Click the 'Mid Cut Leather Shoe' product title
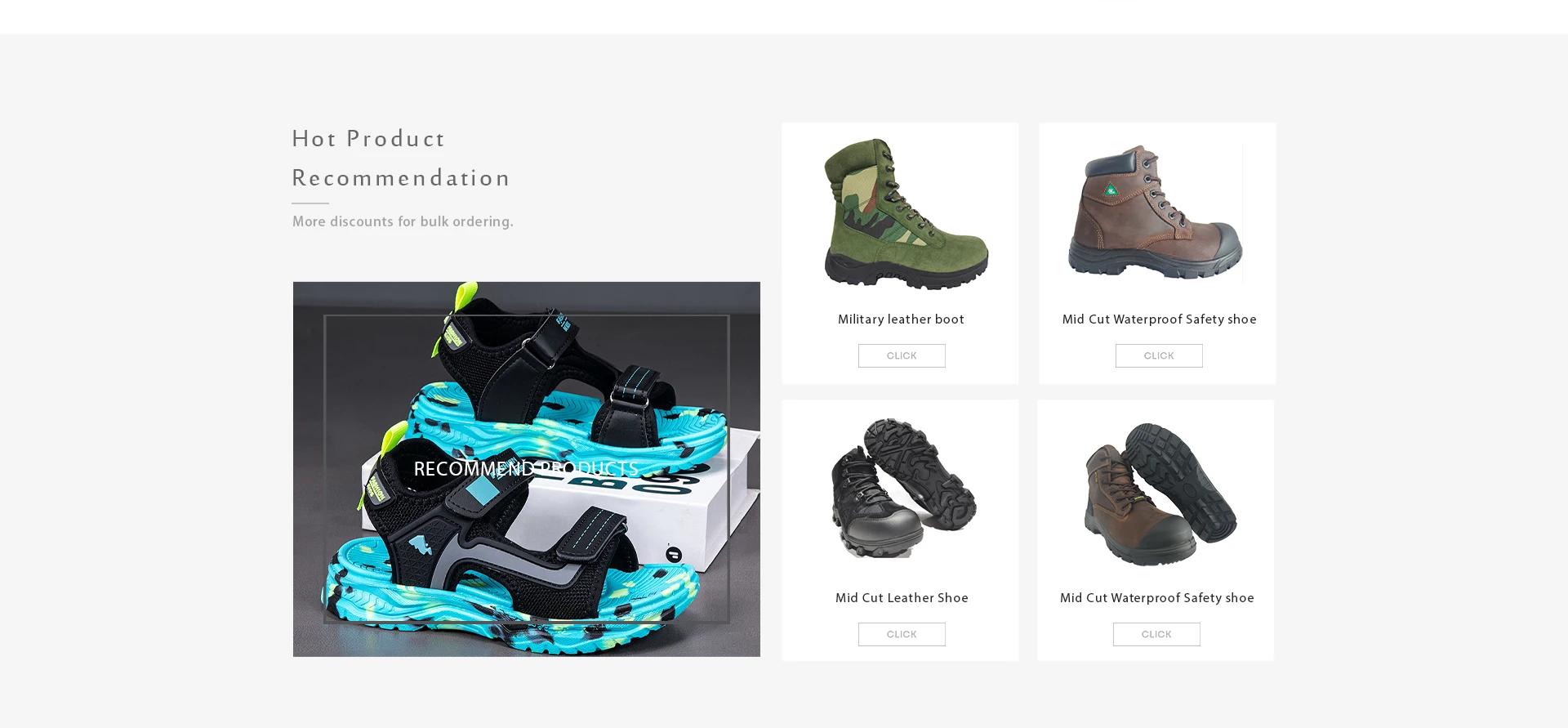Image resolution: width=1568 pixels, height=728 pixels. point(902,598)
